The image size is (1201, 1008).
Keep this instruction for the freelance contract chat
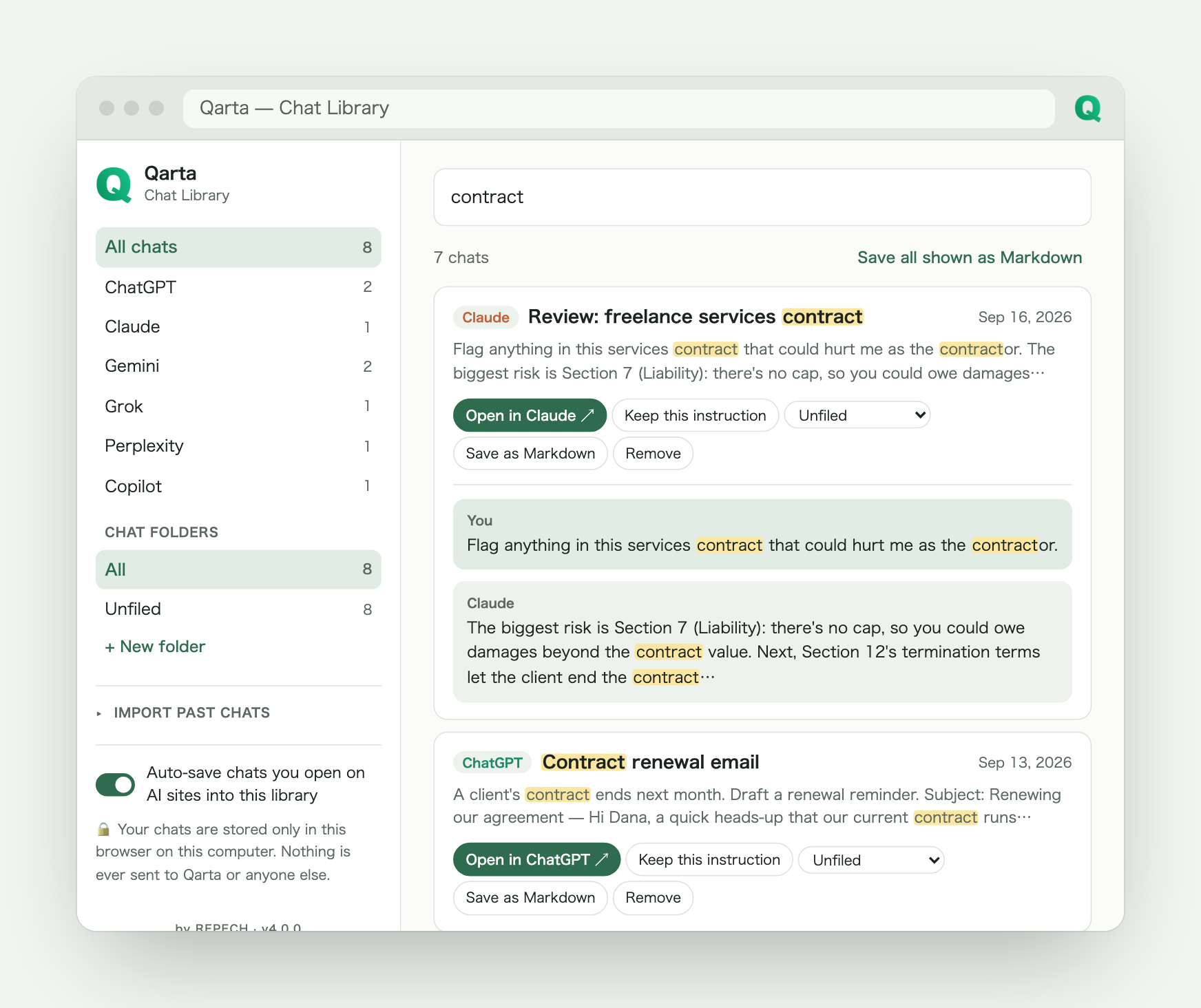point(695,415)
